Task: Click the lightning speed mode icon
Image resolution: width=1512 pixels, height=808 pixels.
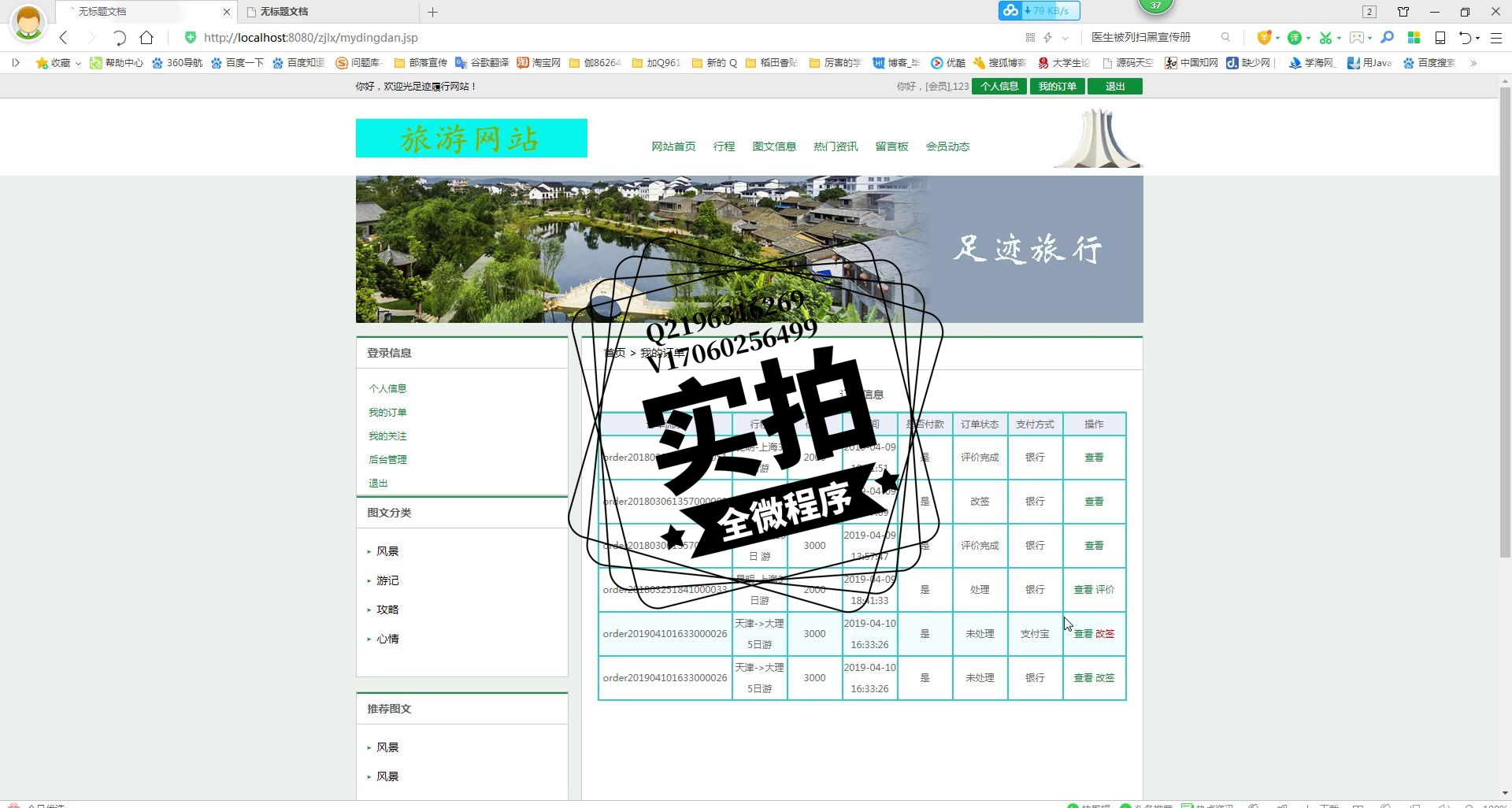Action: point(1048,37)
